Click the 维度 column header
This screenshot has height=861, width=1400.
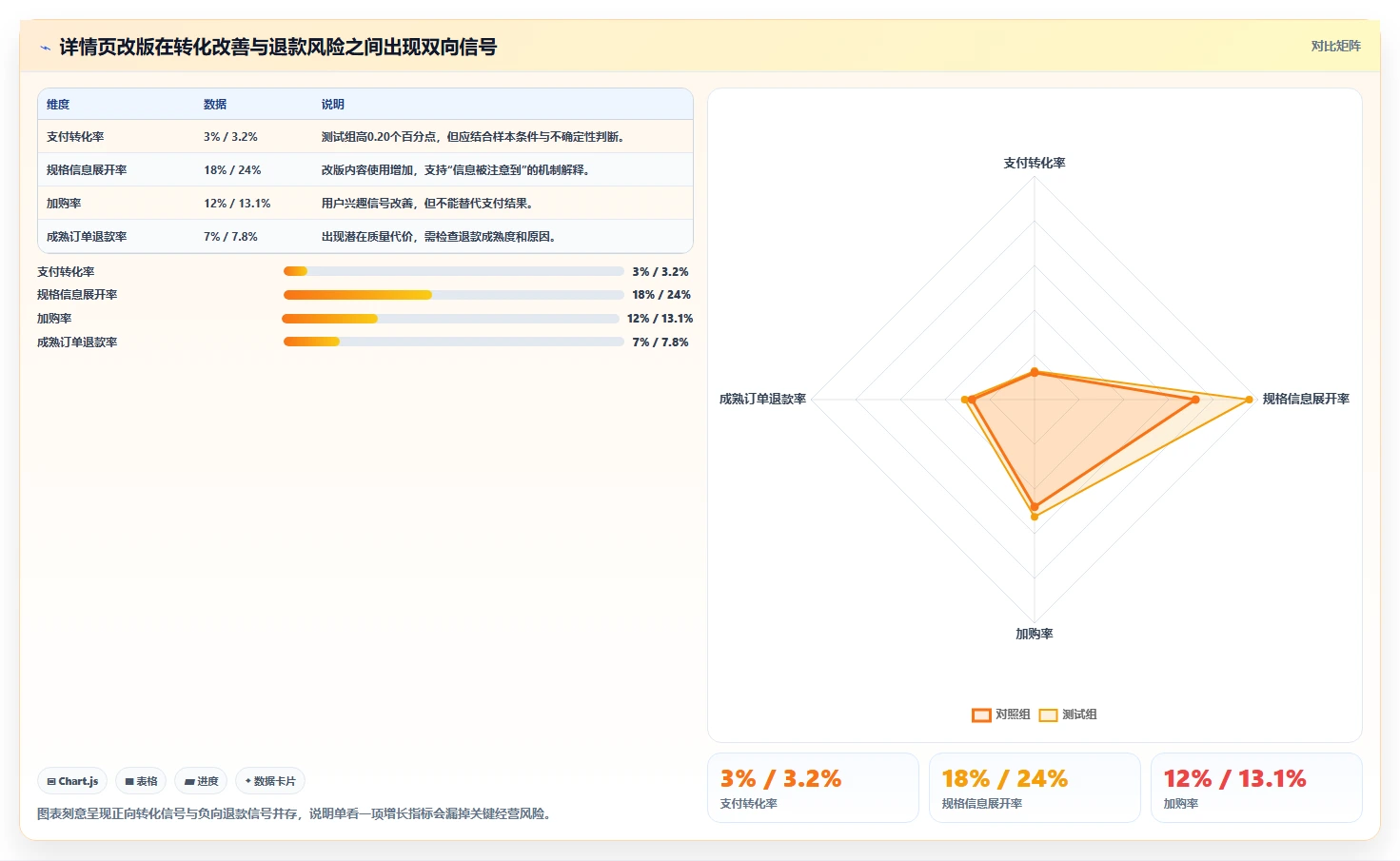coord(58,105)
